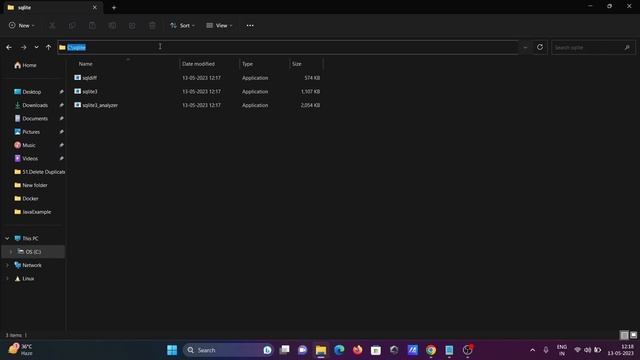Show hidden system tray icons
This screenshot has height=360, width=640.
pyautogui.click(x=532, y=350)
